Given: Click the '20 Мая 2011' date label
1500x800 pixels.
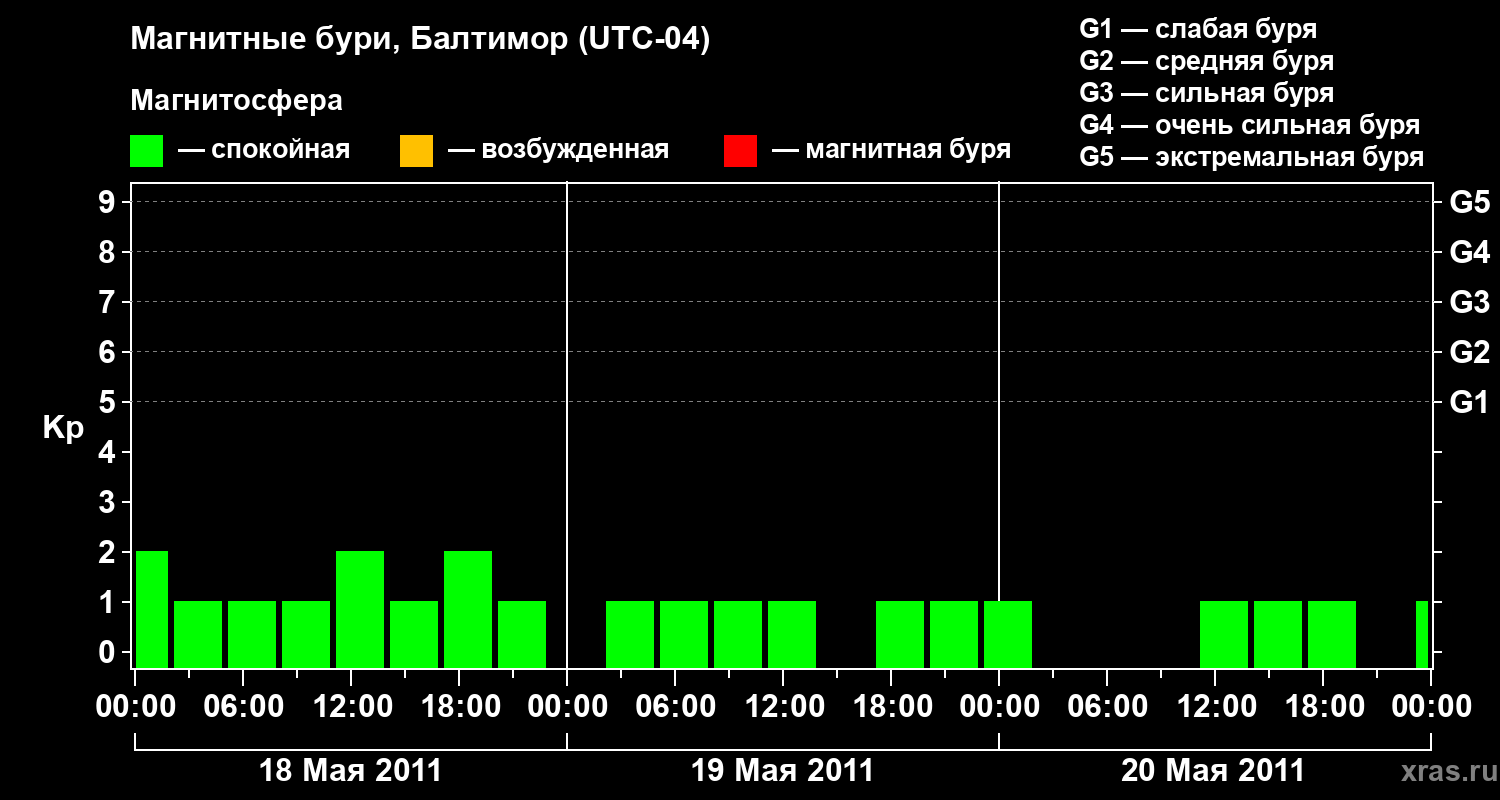Looking at the screenshot, I should tap(1213, 771).
